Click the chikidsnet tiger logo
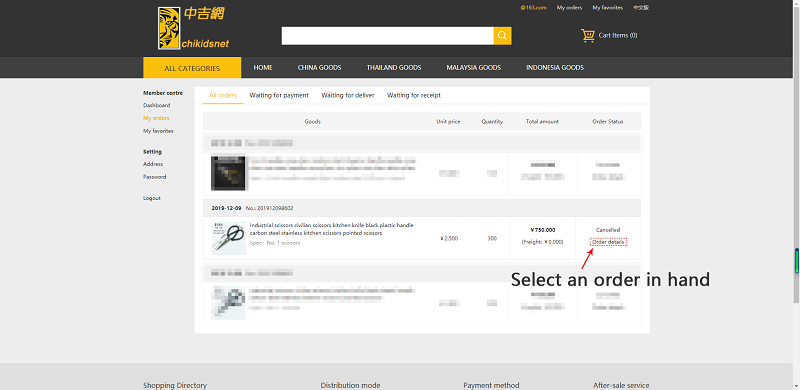The width and height of the screenshot is (800, 390). point(194,28)
